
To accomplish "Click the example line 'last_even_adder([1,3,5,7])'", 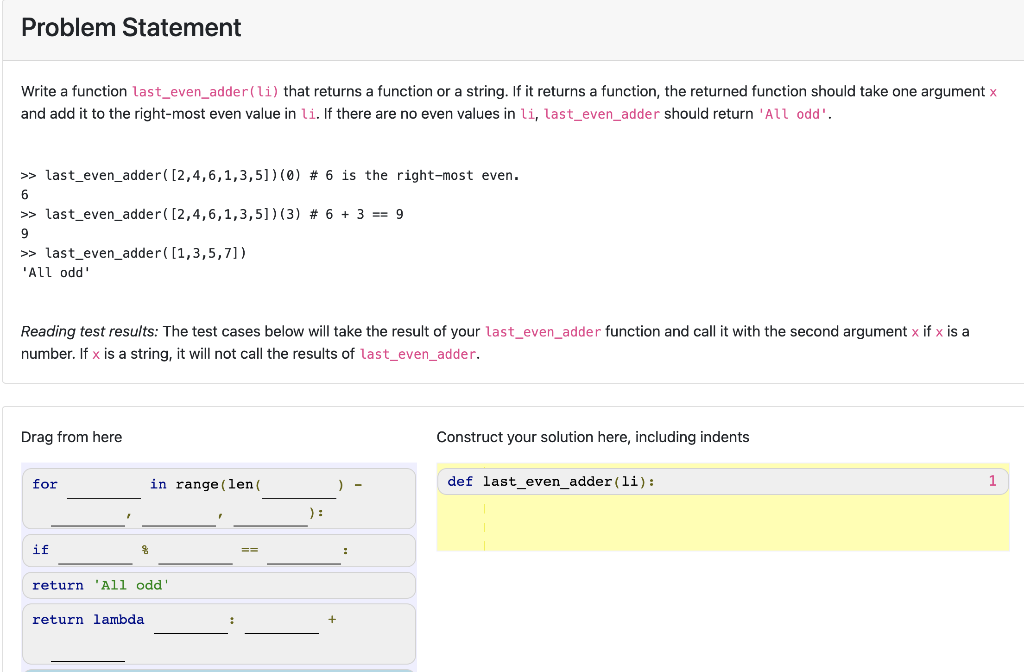I will [134, 253].
